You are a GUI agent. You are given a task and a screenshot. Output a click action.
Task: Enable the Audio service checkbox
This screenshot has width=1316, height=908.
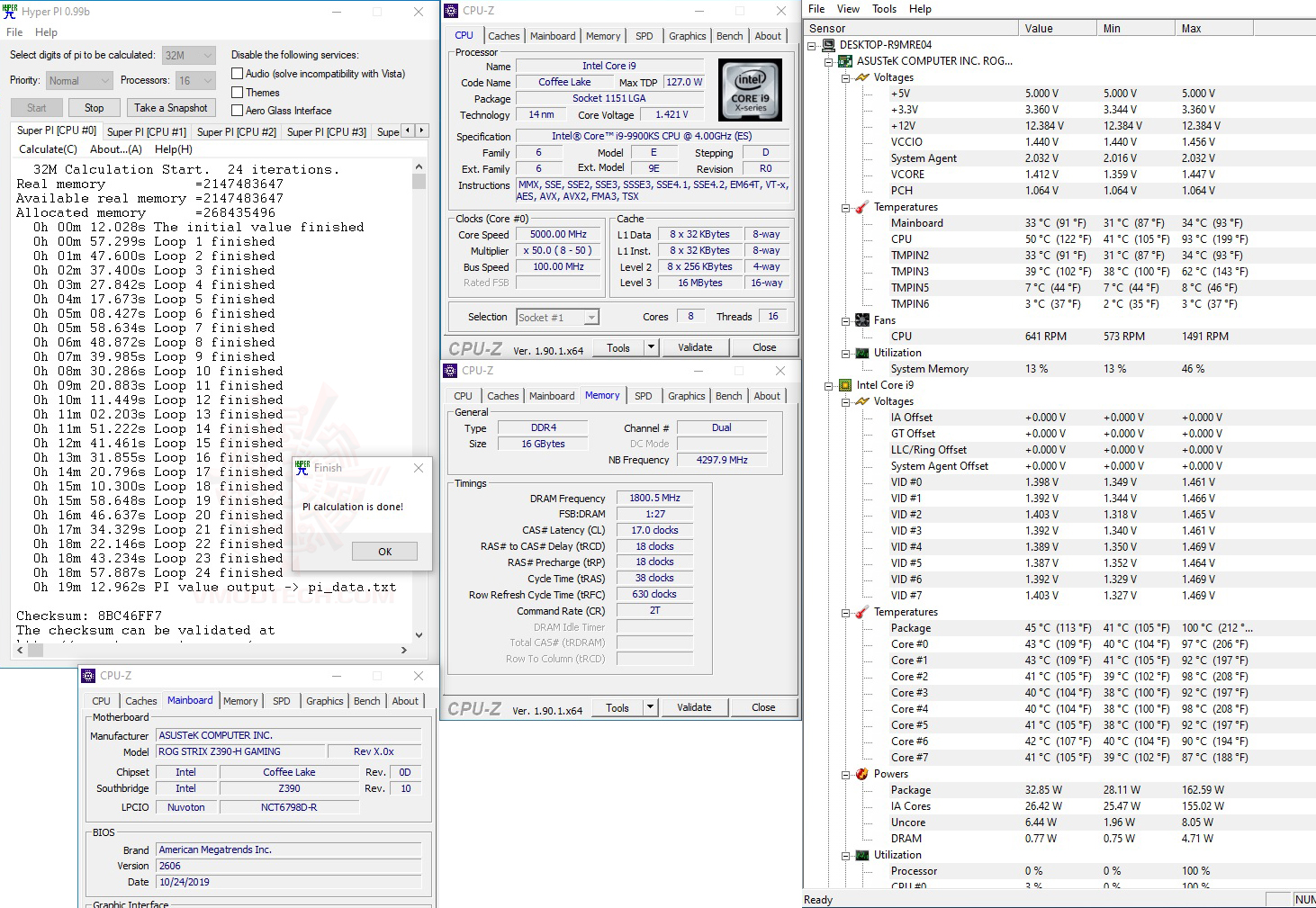click(x=238, y=74)
